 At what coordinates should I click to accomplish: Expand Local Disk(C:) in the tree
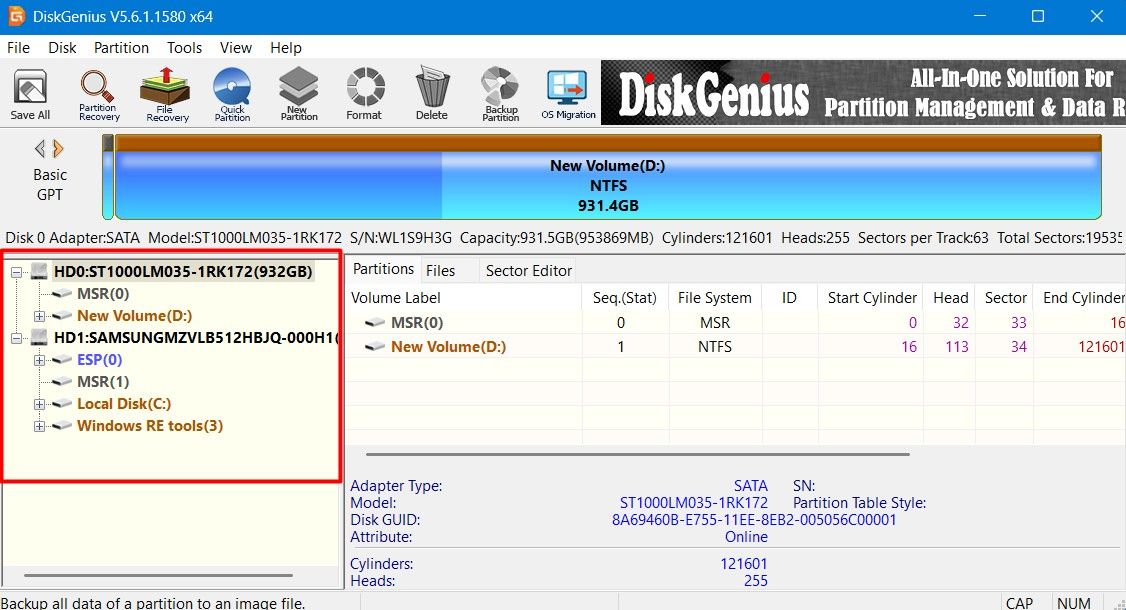[38, 403]
